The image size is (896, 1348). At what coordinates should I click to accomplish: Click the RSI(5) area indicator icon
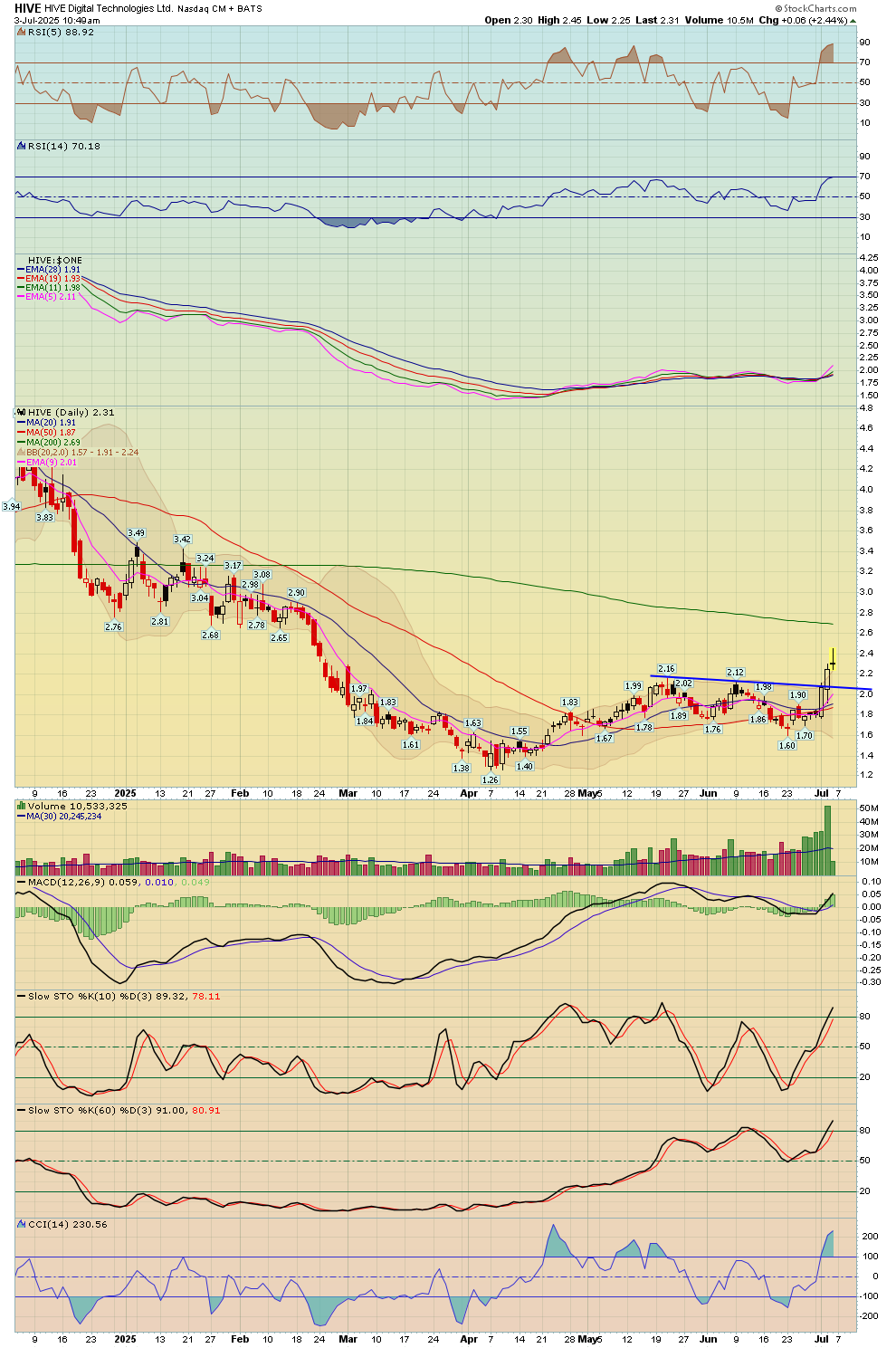pos(22,32)
